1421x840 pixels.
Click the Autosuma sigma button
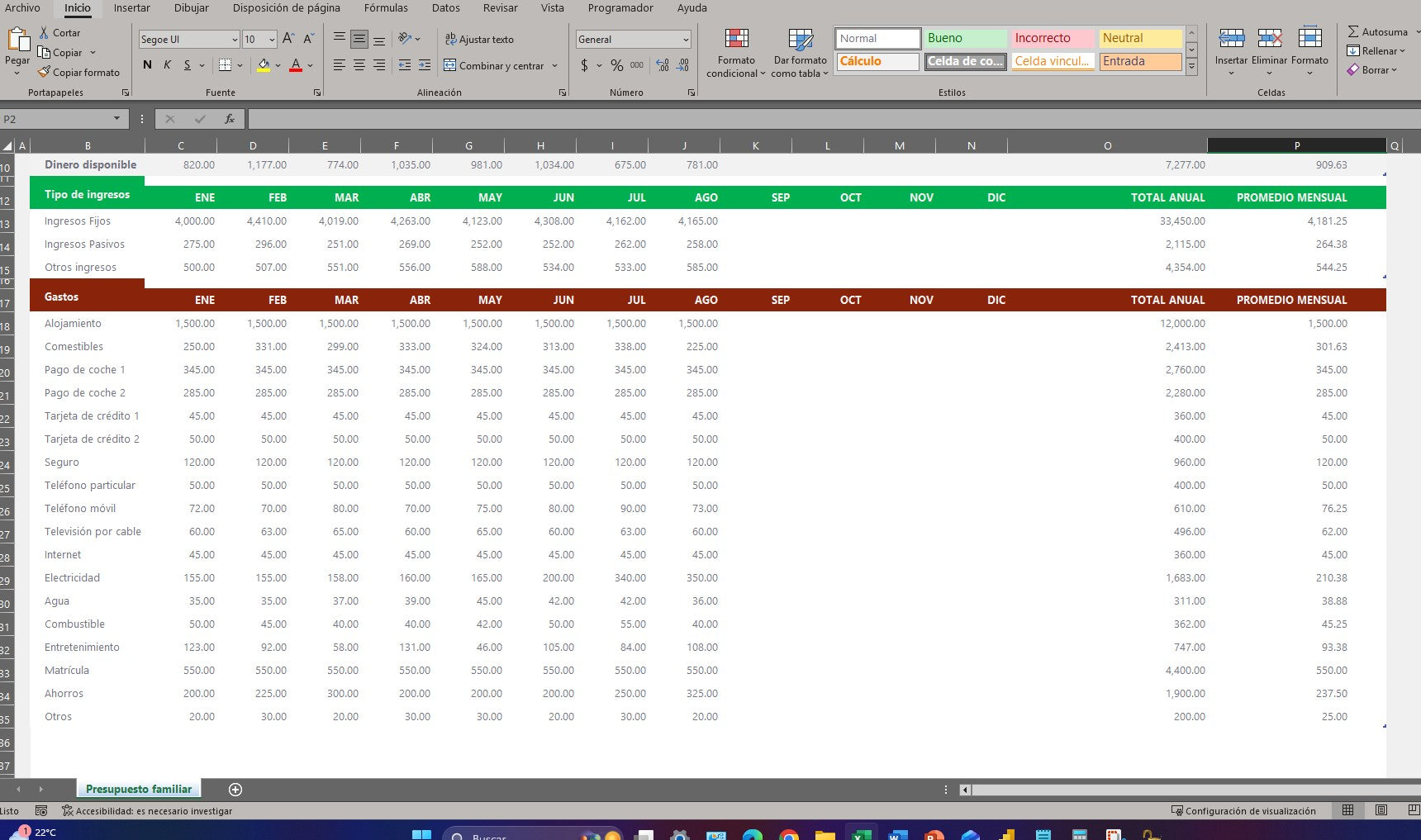coord(1378,31)
